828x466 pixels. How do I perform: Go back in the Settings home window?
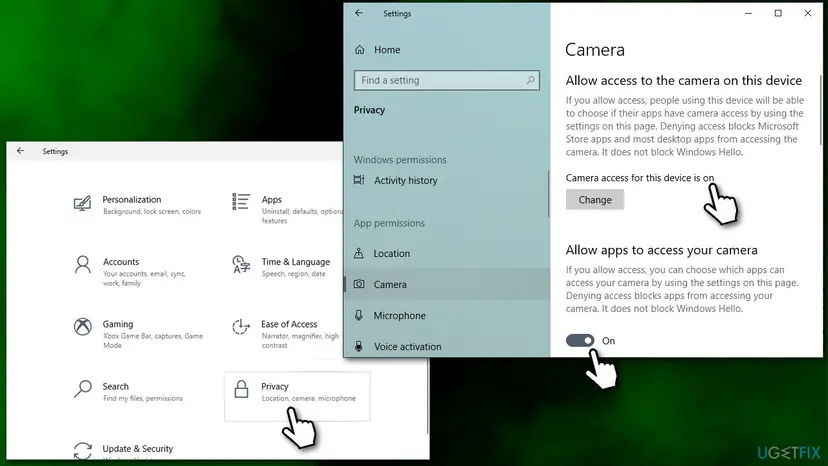tap(20, 151)
